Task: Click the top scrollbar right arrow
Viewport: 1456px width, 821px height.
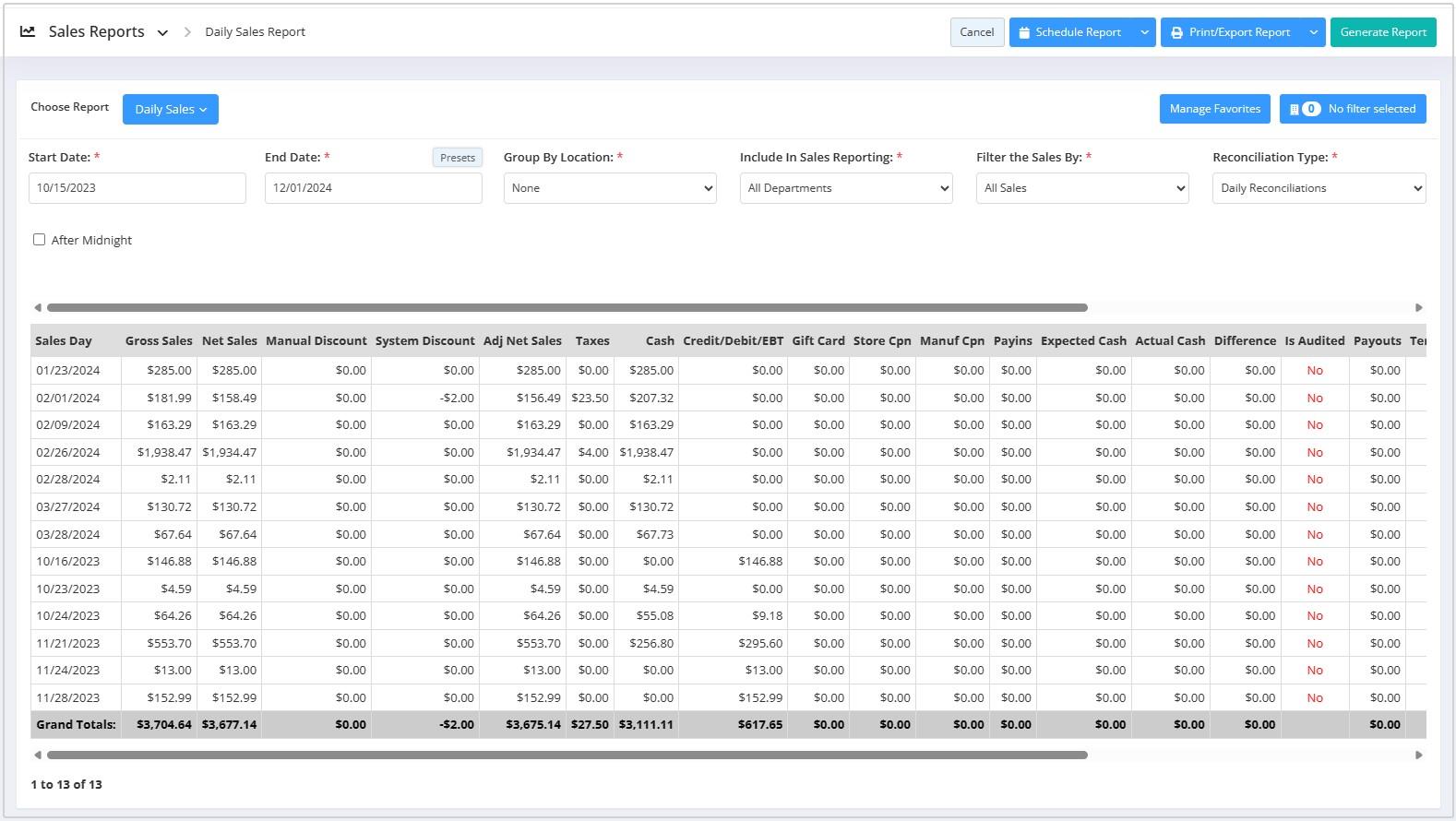Action: tap(1419, 307)
